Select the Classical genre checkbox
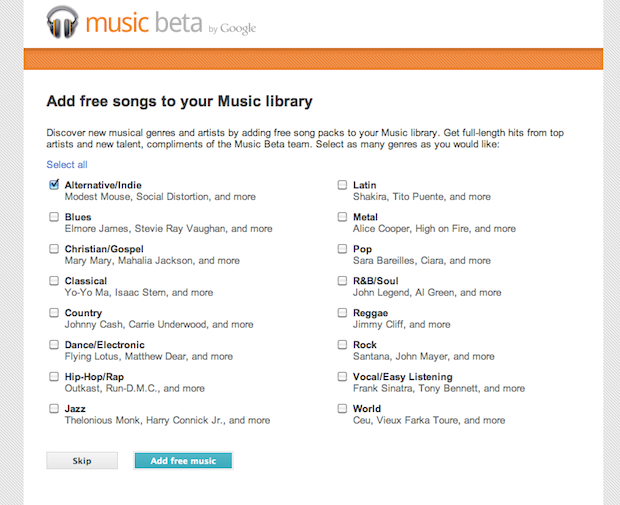The height and width of the screenshot is (505, 620). coord(53,281)
